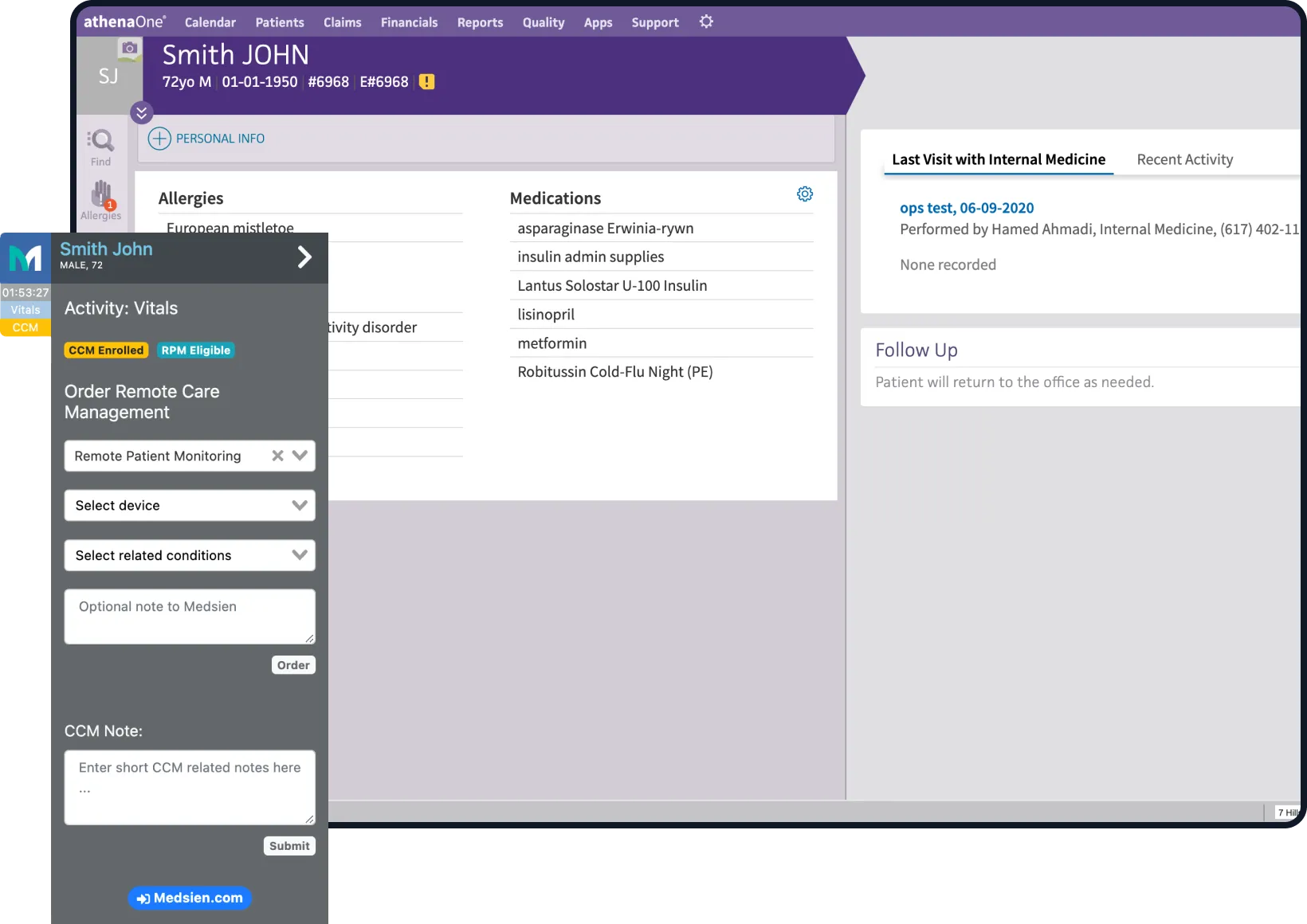Click the Medications section heading
Image resolution: width=1307 pixels, height=924 pixels.
(x=555, y=198)
